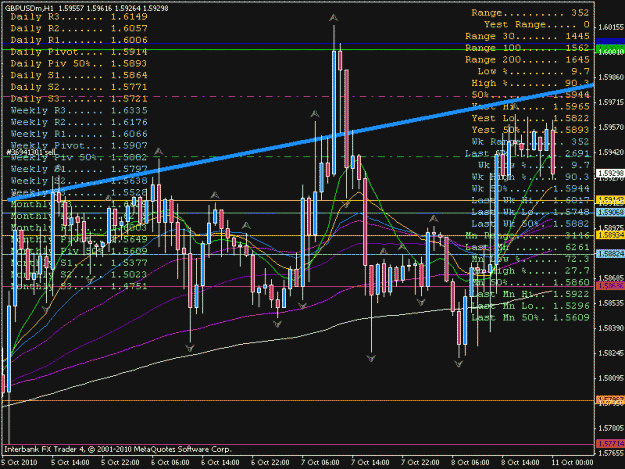Click the down fractal arrow below the lowest 8 Oct candle
Viewport: 625px width, 469px height.
tap(459, 363)
